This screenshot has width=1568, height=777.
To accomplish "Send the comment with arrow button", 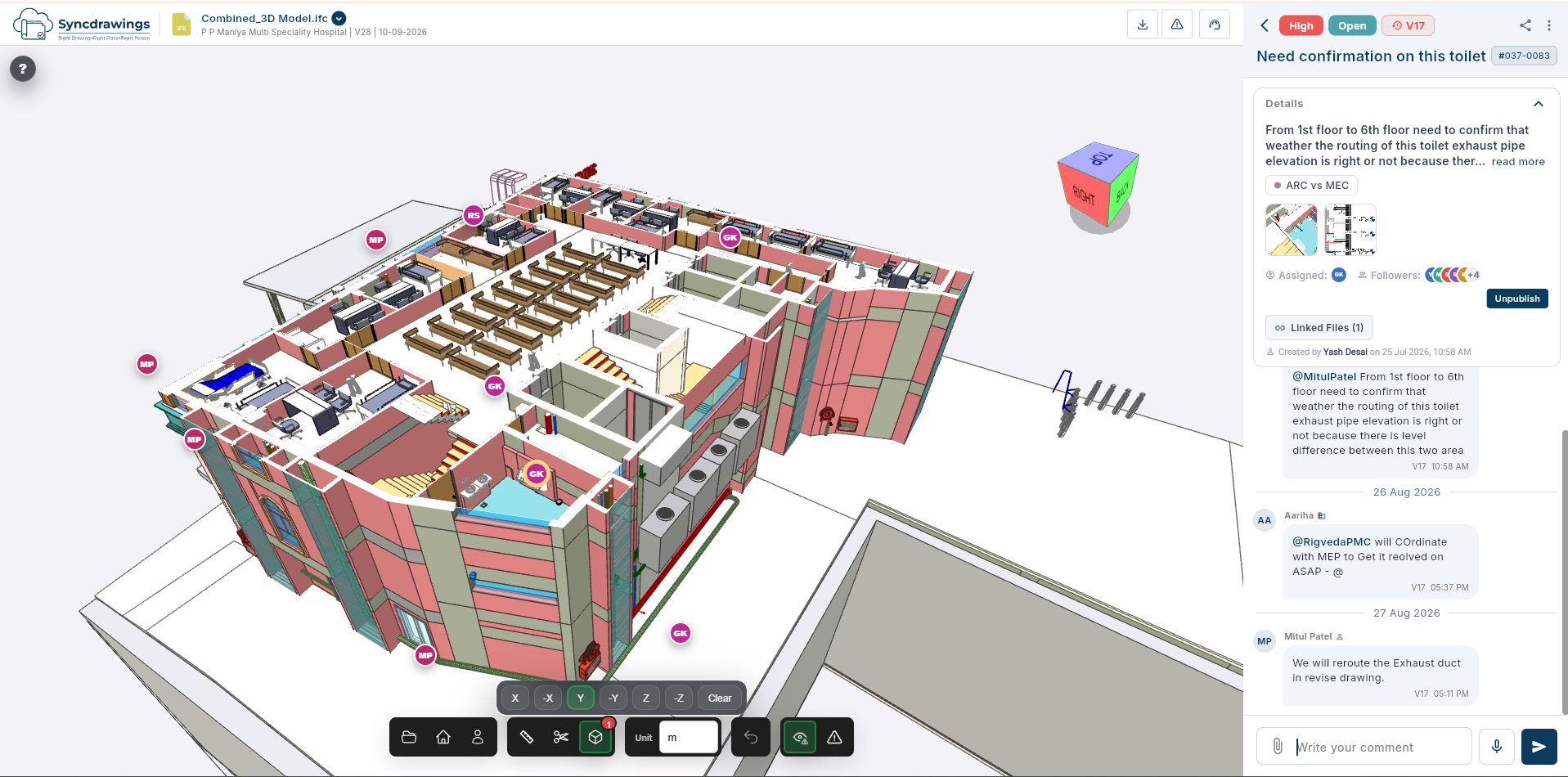I will point(1539,746).
